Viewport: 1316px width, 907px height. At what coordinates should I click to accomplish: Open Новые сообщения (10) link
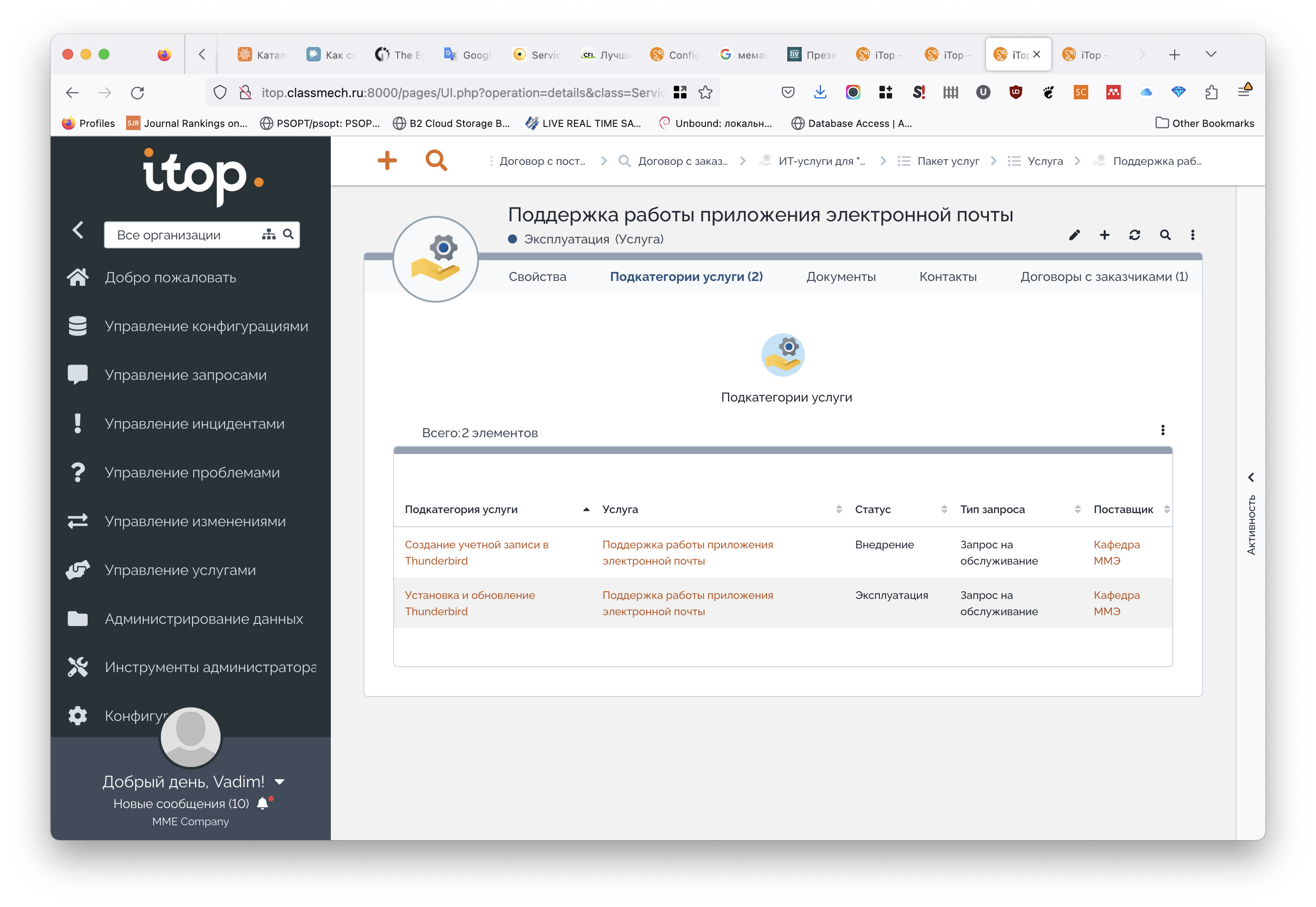(181, 804)
